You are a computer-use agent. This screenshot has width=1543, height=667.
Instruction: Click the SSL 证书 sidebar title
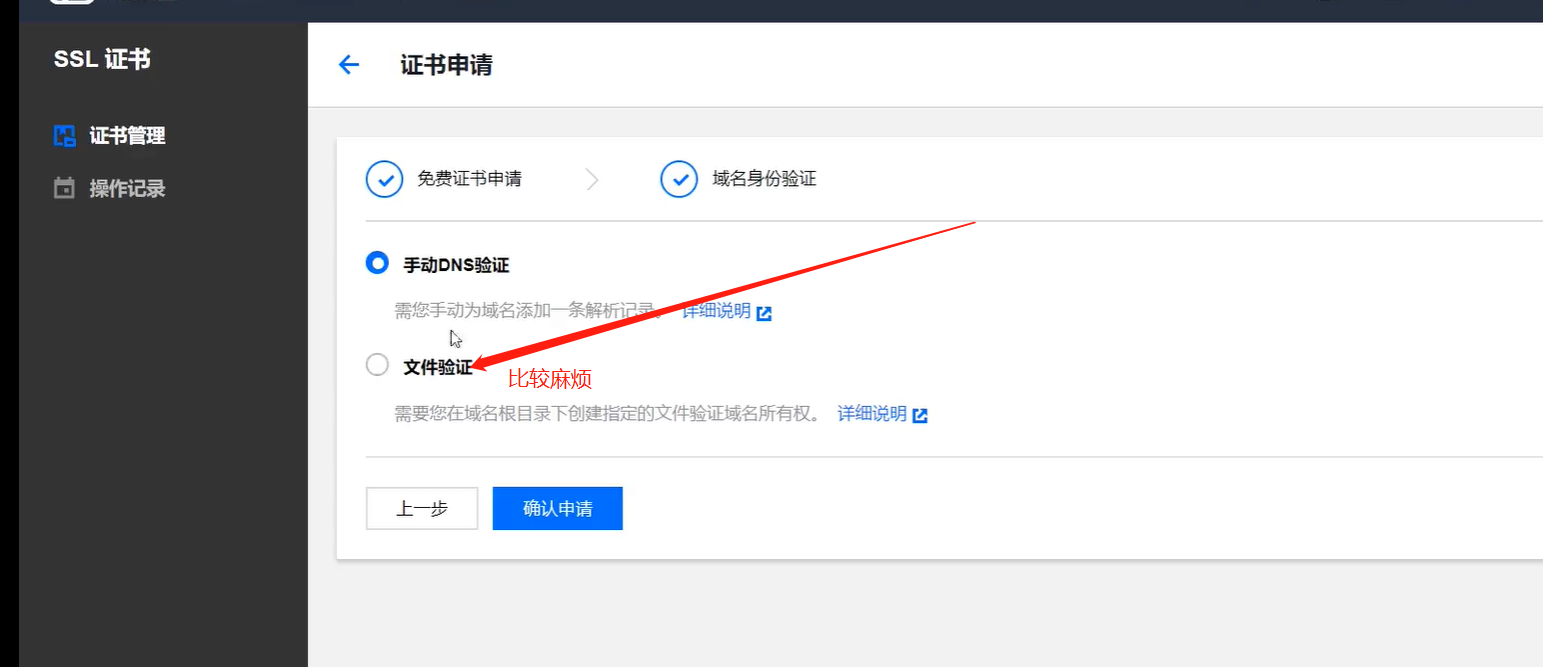coord(102,60)
